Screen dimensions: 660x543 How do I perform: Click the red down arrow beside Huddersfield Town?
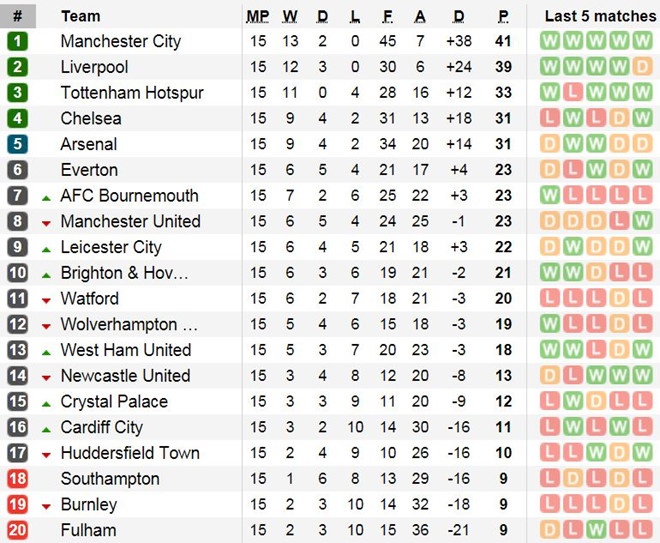[46, 455]
